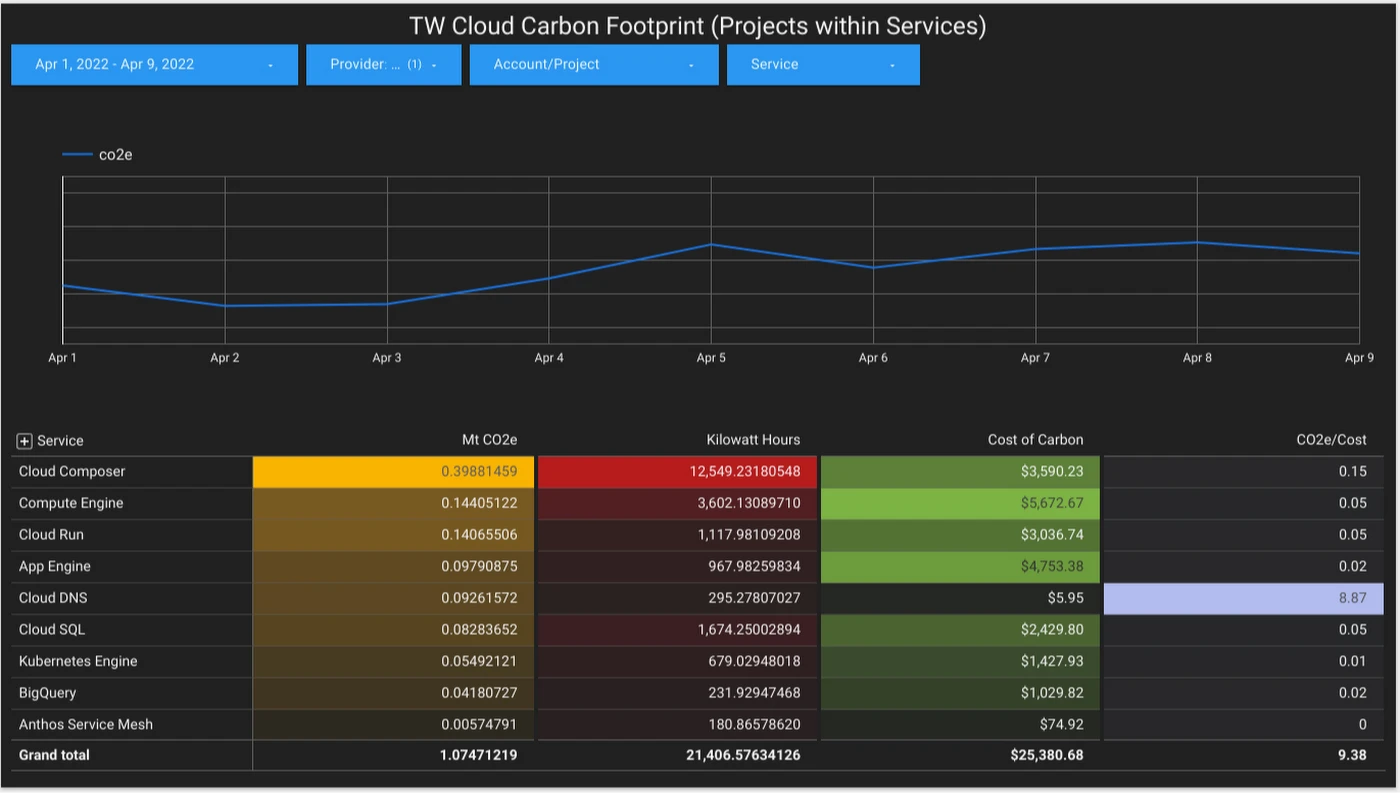
Task: Select the Compute Engine service row
Action: click(71, 503)
